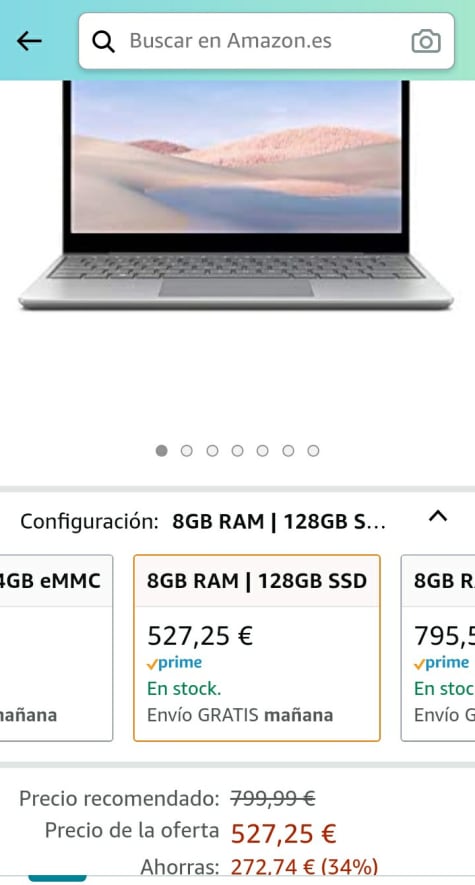Tap the Configuración label row
The height and width of the screenshot is (885, 475).
coord(237,522)
